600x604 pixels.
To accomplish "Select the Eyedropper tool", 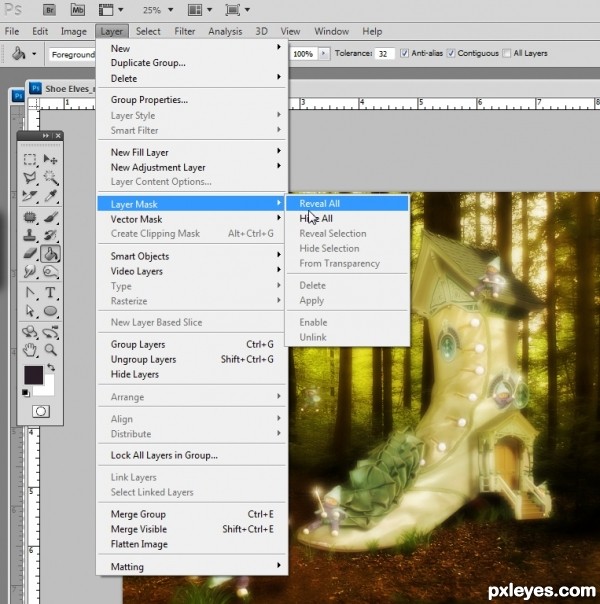I will [x=50, y=196].
